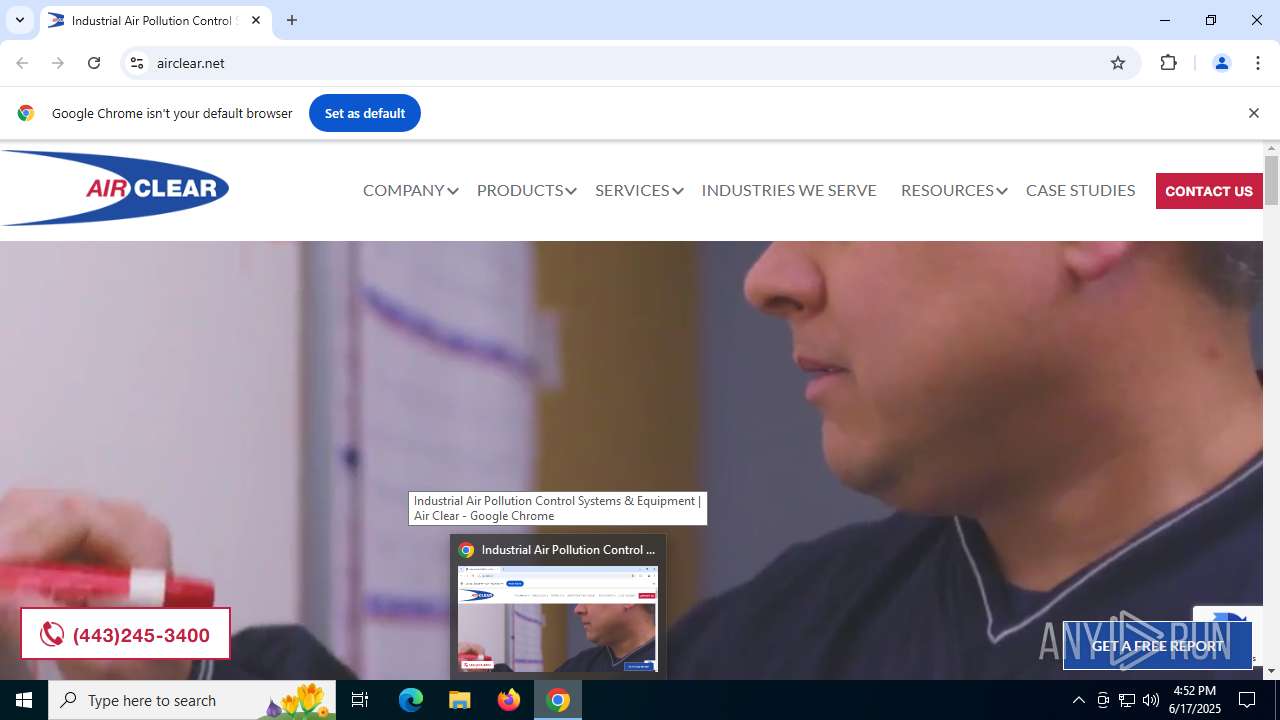The height and width of the screenshot is (720, 1280).
Task: Minimize the Chrome window
Action: tap(1165, 20)
